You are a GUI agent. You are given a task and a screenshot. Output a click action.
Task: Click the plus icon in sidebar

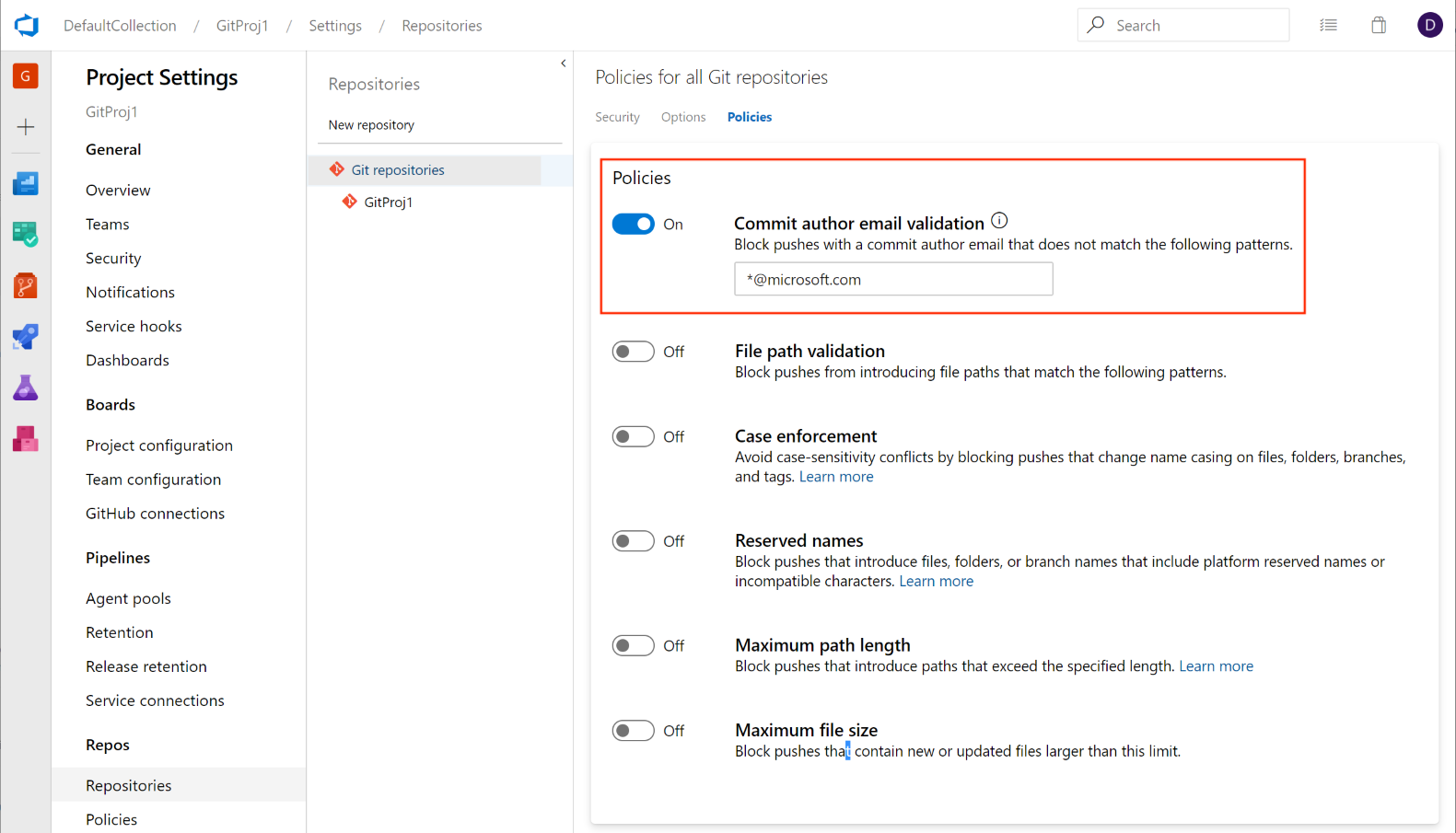[x=26, y=127]
